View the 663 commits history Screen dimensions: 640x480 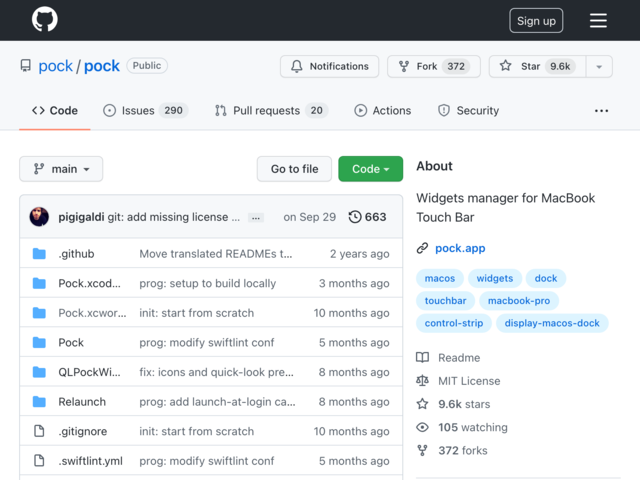point(367,217)
